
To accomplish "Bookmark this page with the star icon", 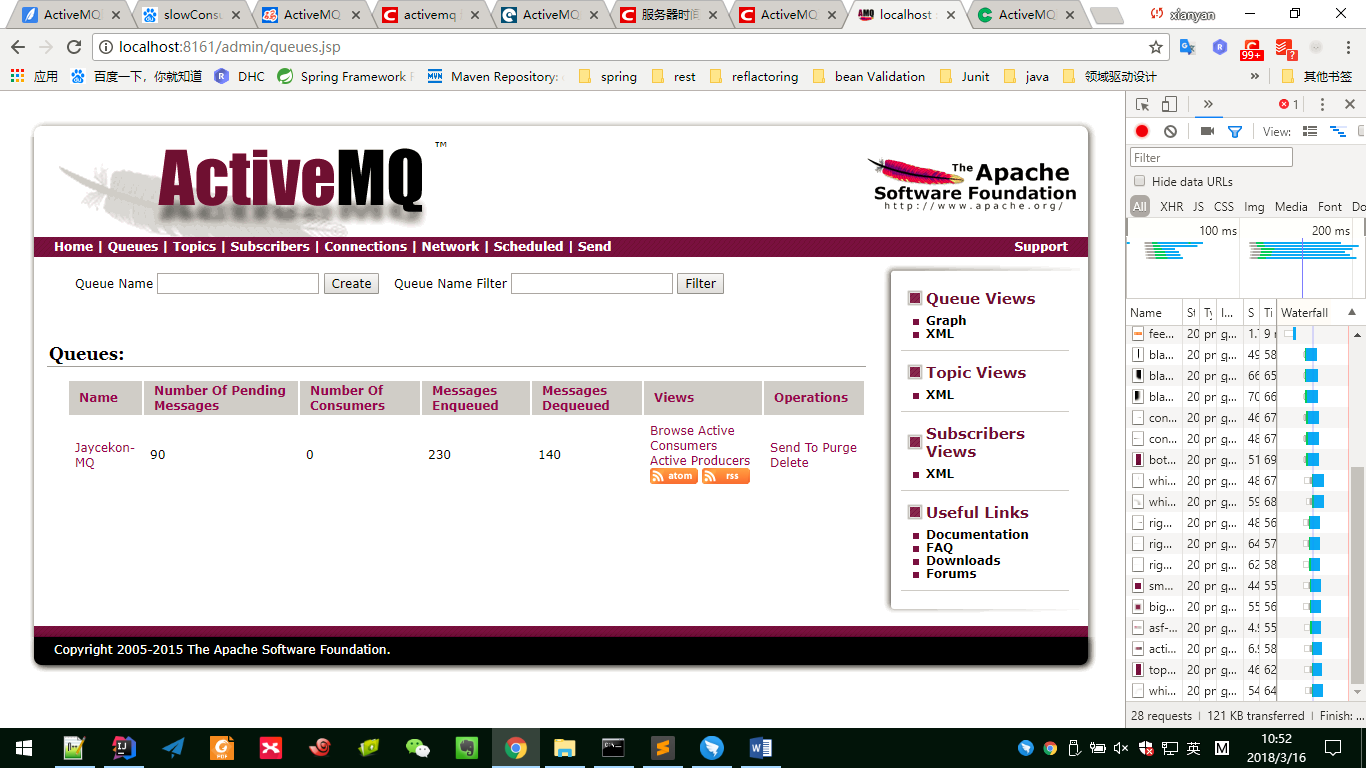I will (x=1156, y=47).
